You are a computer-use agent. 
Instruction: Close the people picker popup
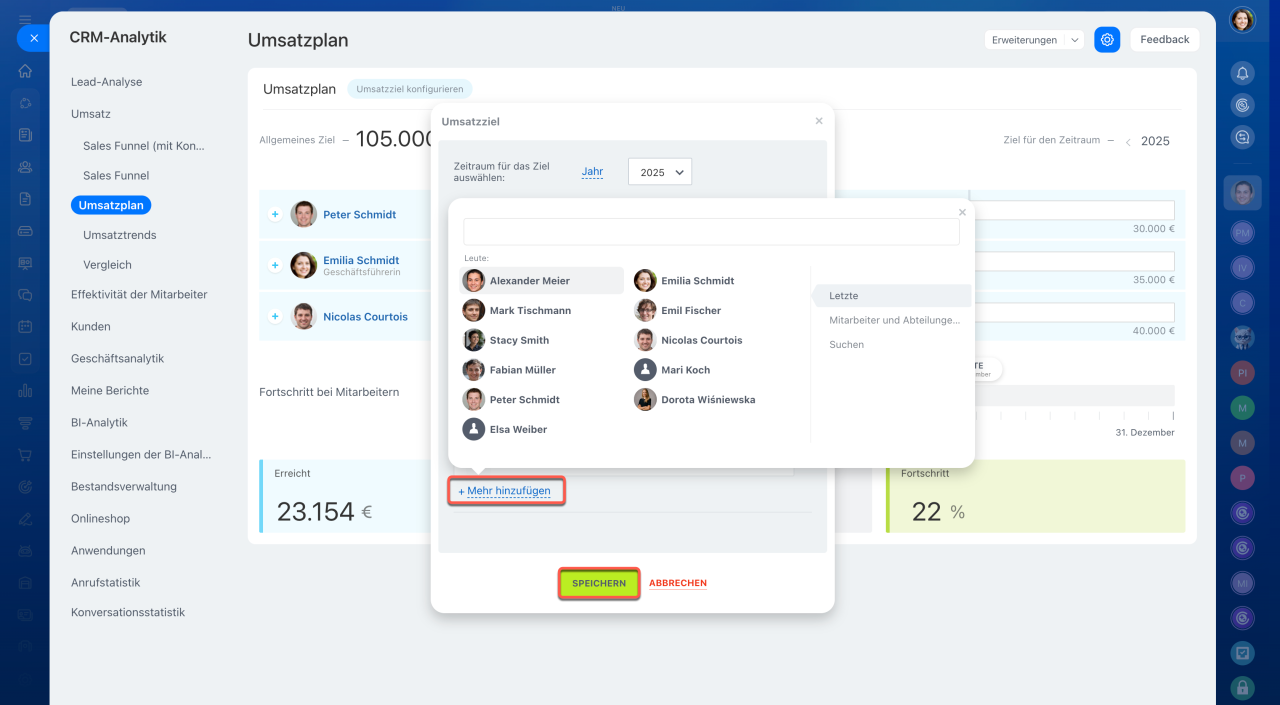point(962,212)
